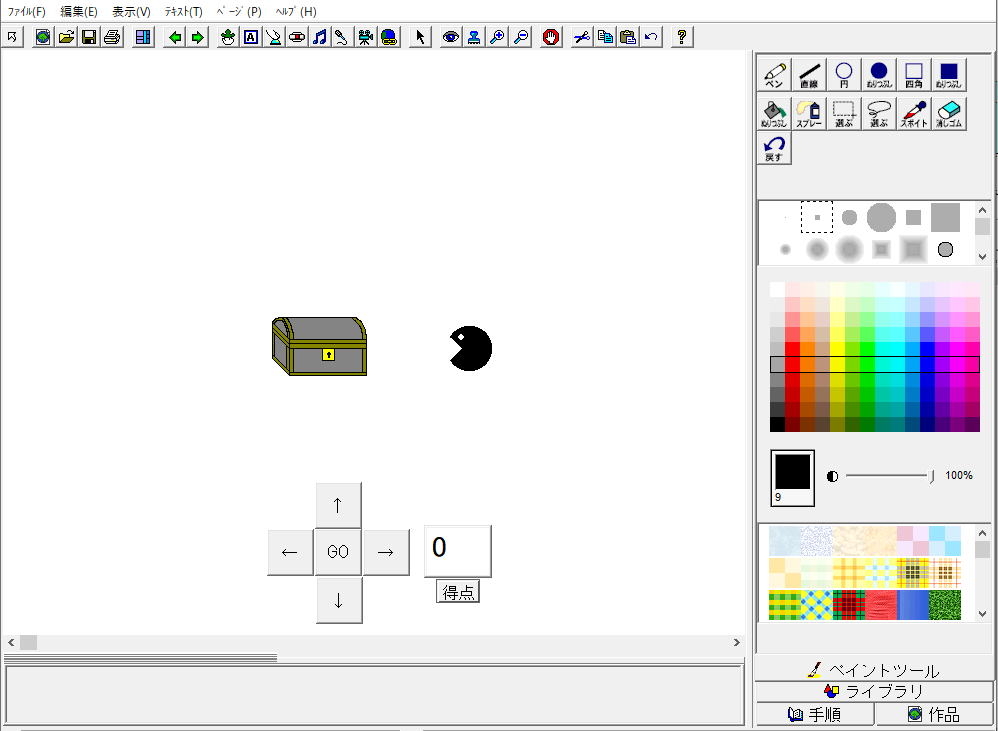The width and height of the screenshot is (998, 731).
Task: Select the ペン (pen) tool
Action: [774, 75]
